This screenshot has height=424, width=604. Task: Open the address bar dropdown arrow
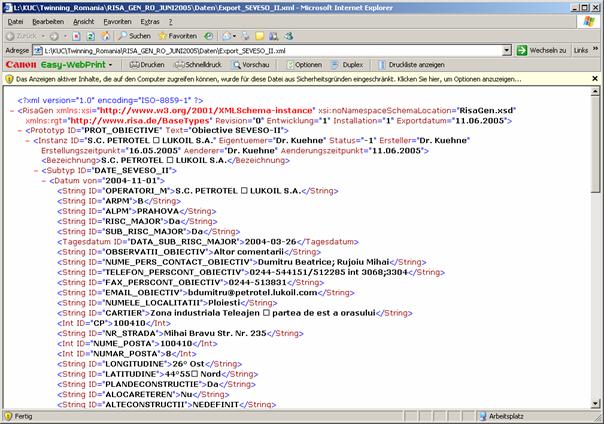pos(507,49)
